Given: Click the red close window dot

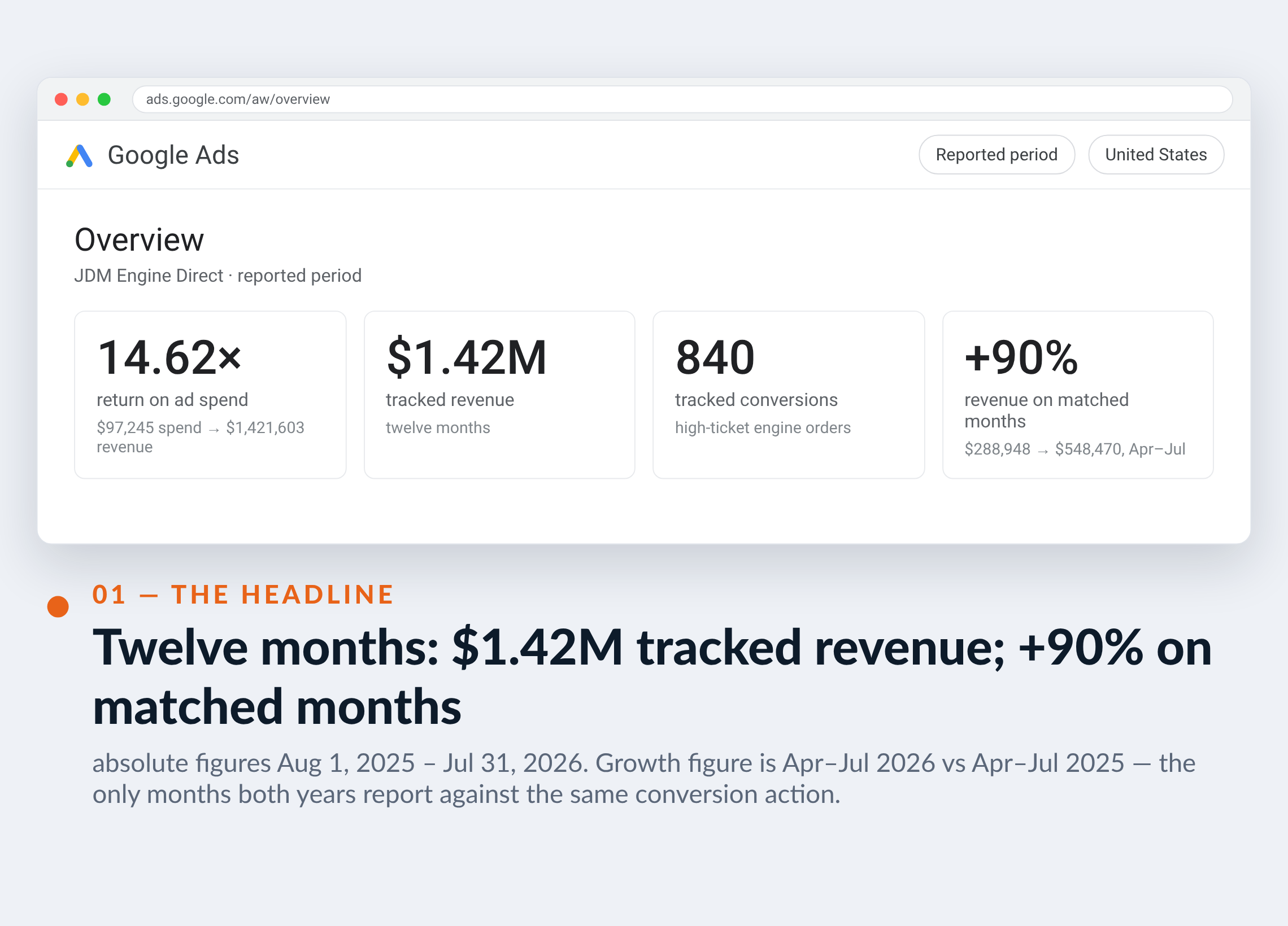Looking at the screenshot, I should [62, 99].
